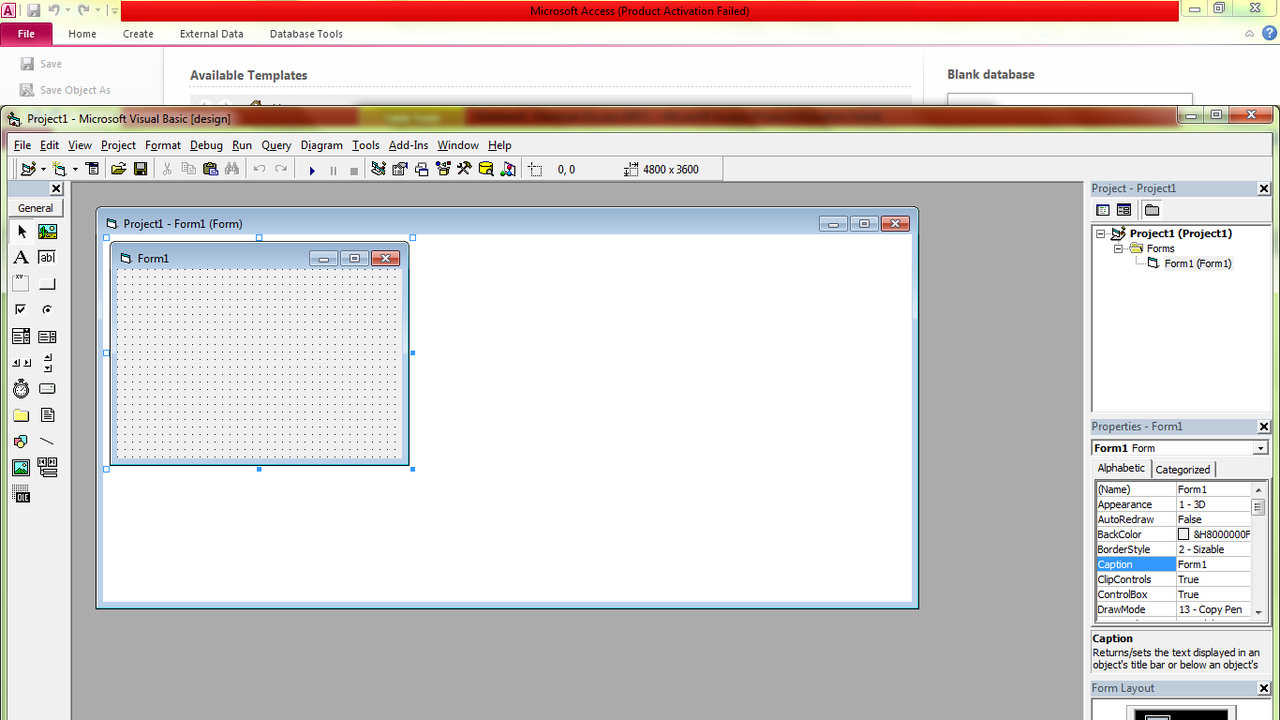Screen dimensions: 1280x720
Task: Open the Diagram menu
Action: pyautogui.click(x=321, y=145)
